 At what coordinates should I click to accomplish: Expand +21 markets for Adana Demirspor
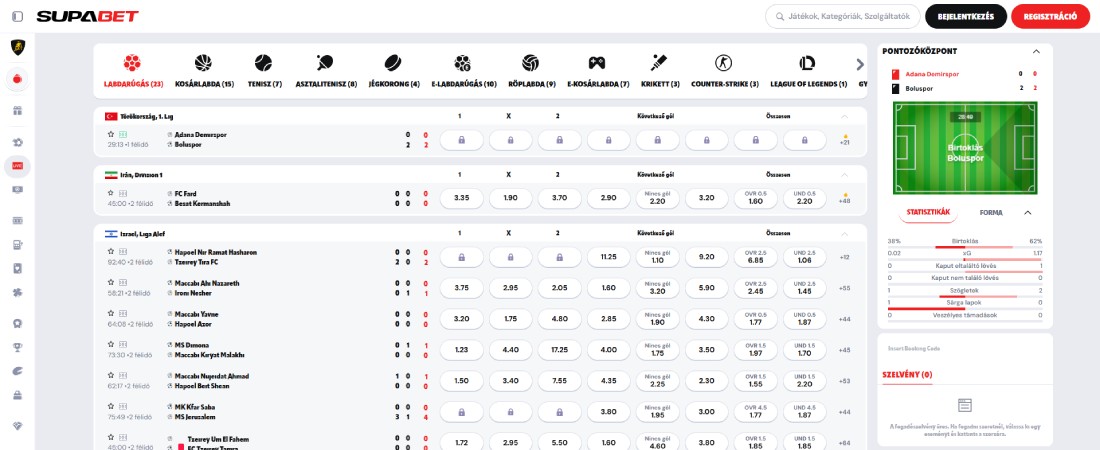click(845, 140)
